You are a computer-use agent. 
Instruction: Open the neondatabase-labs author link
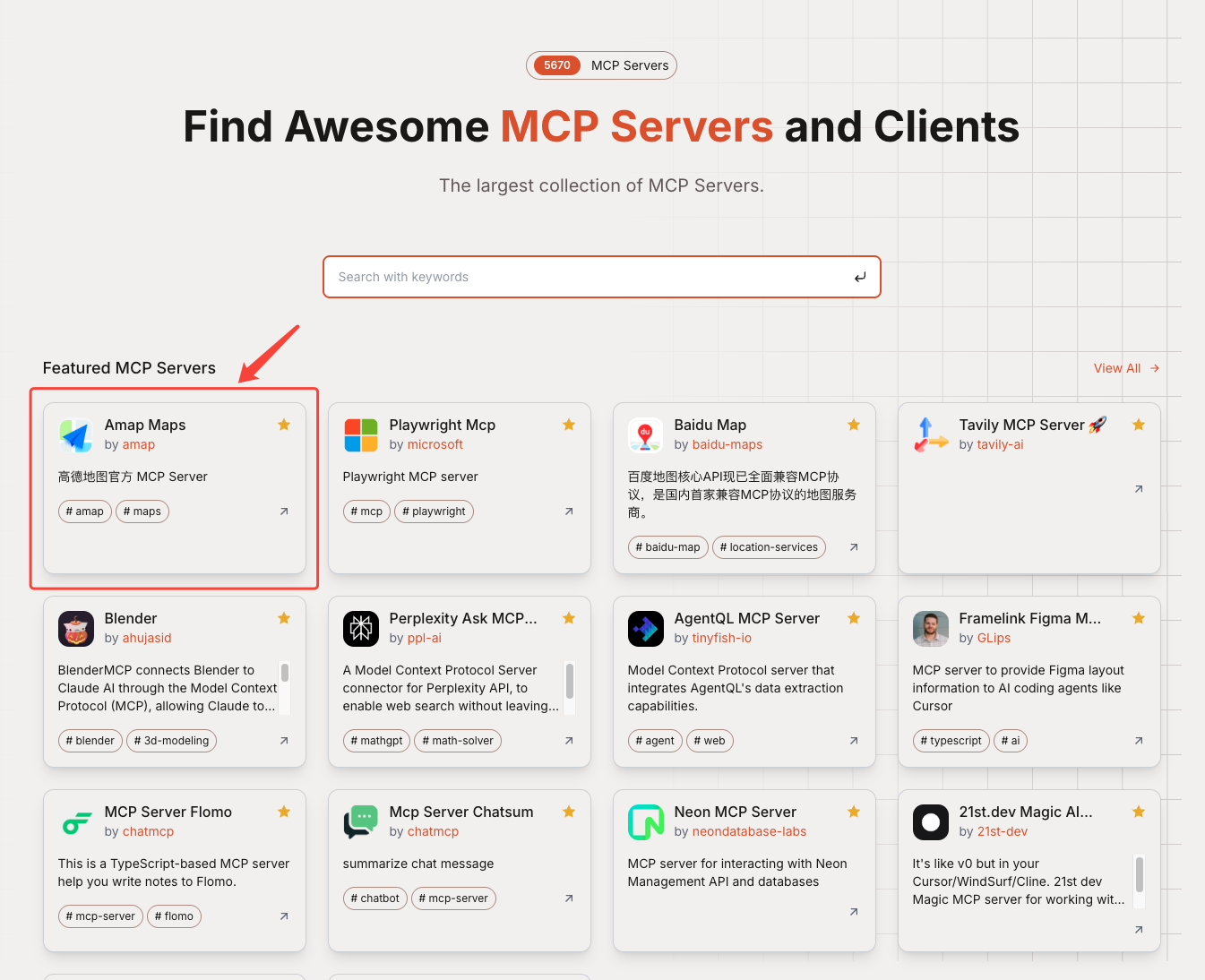(x=749, y=831)
